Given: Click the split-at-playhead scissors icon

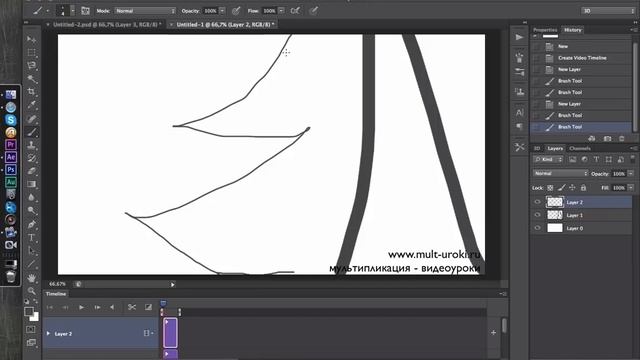Looking at the screenshot, I should [x=132, y=307].
